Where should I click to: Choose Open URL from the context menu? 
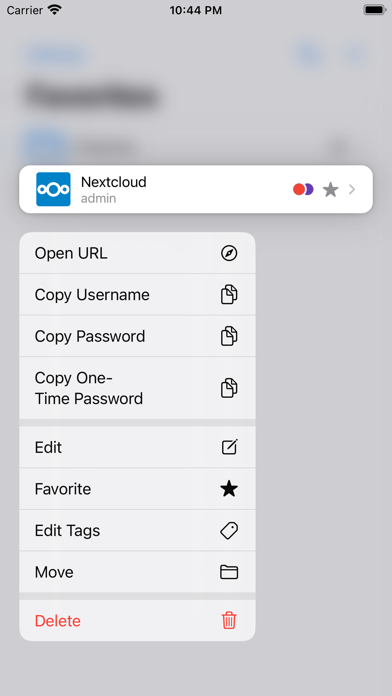pos(137,253)
